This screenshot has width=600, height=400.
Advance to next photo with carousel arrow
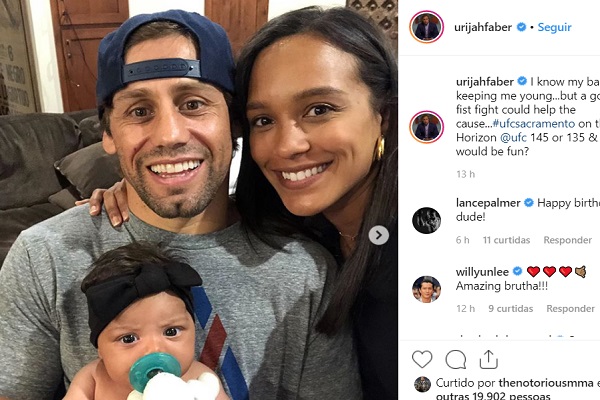pyautogui.click(x=379, y=235)
